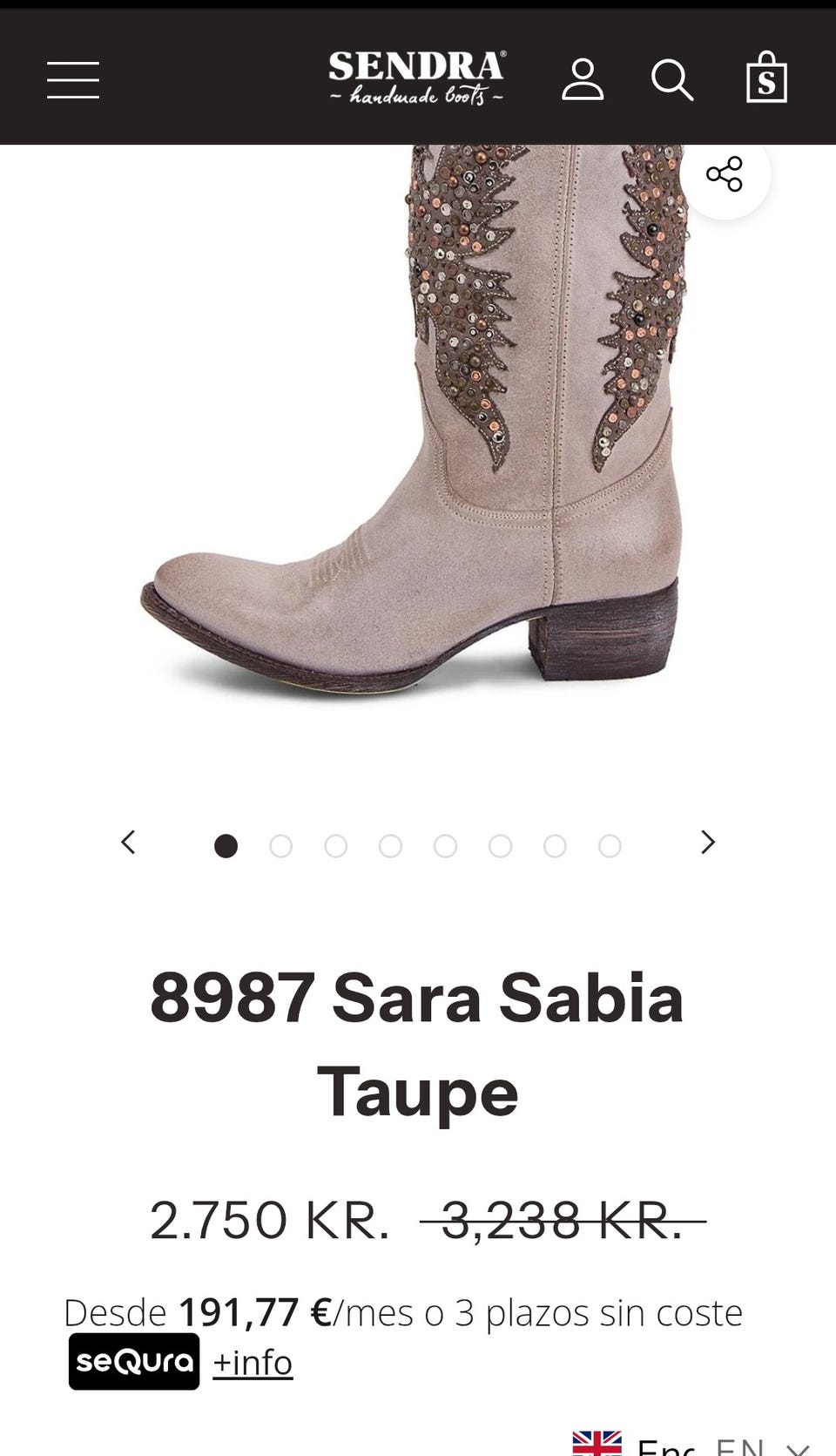Open the shopping bag cart
The height and width of the screenshot is (1456, 836).
point(766,78)
